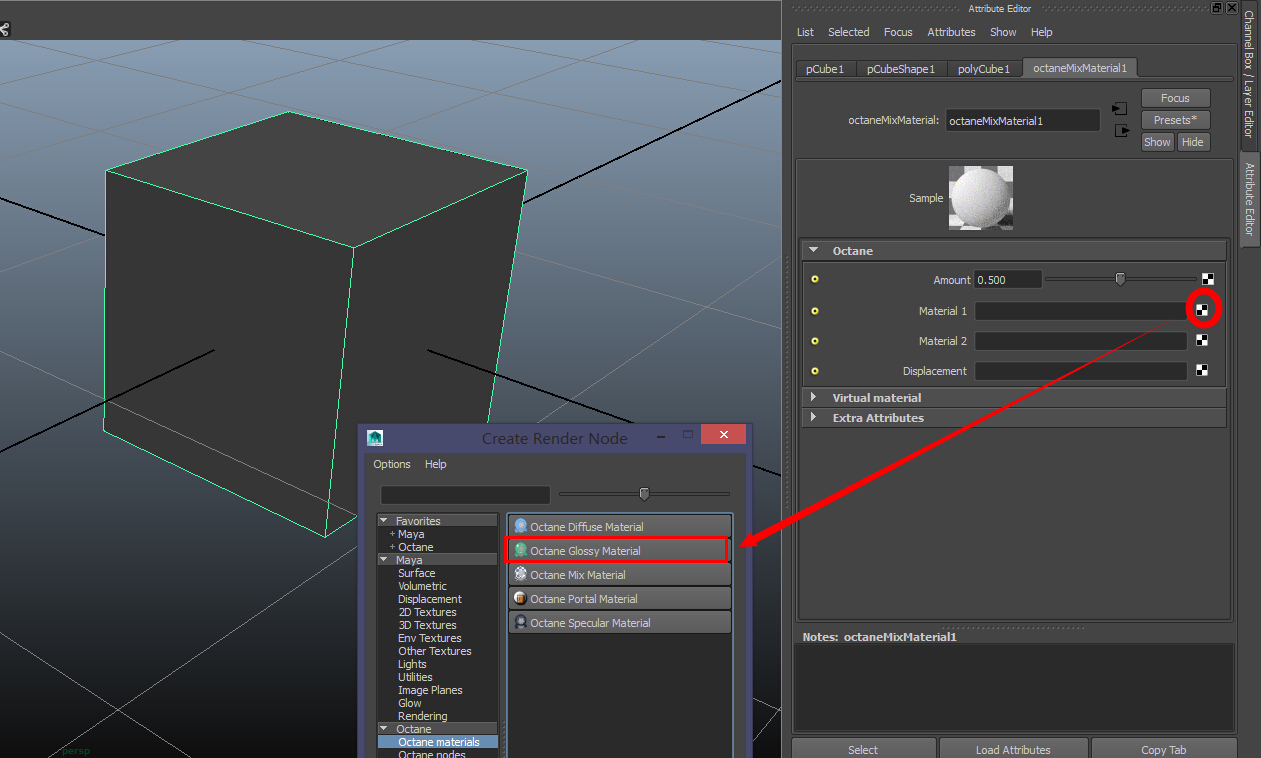This screenshot has height=758, width=1261.
Task: Switch to the pCube1 tab
Action: (x=825, y=69)
